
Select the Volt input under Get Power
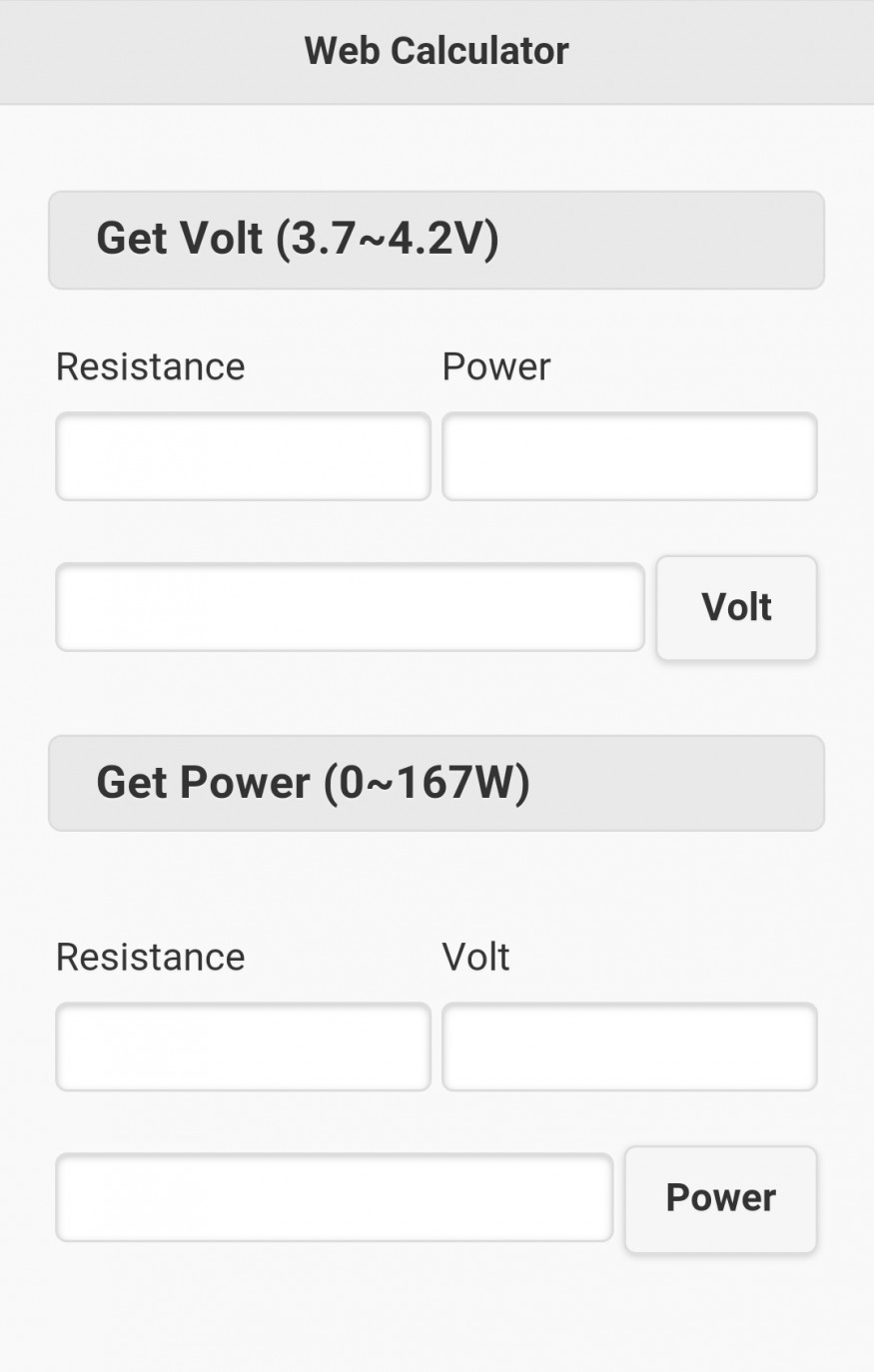629,1046
